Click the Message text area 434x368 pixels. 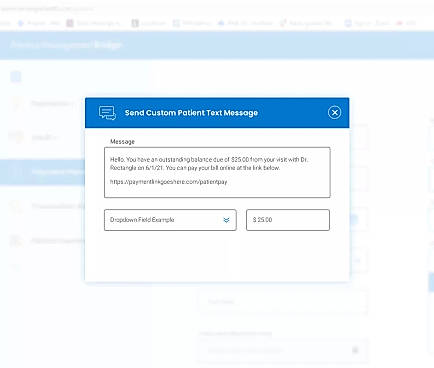(x=217, y=172)
